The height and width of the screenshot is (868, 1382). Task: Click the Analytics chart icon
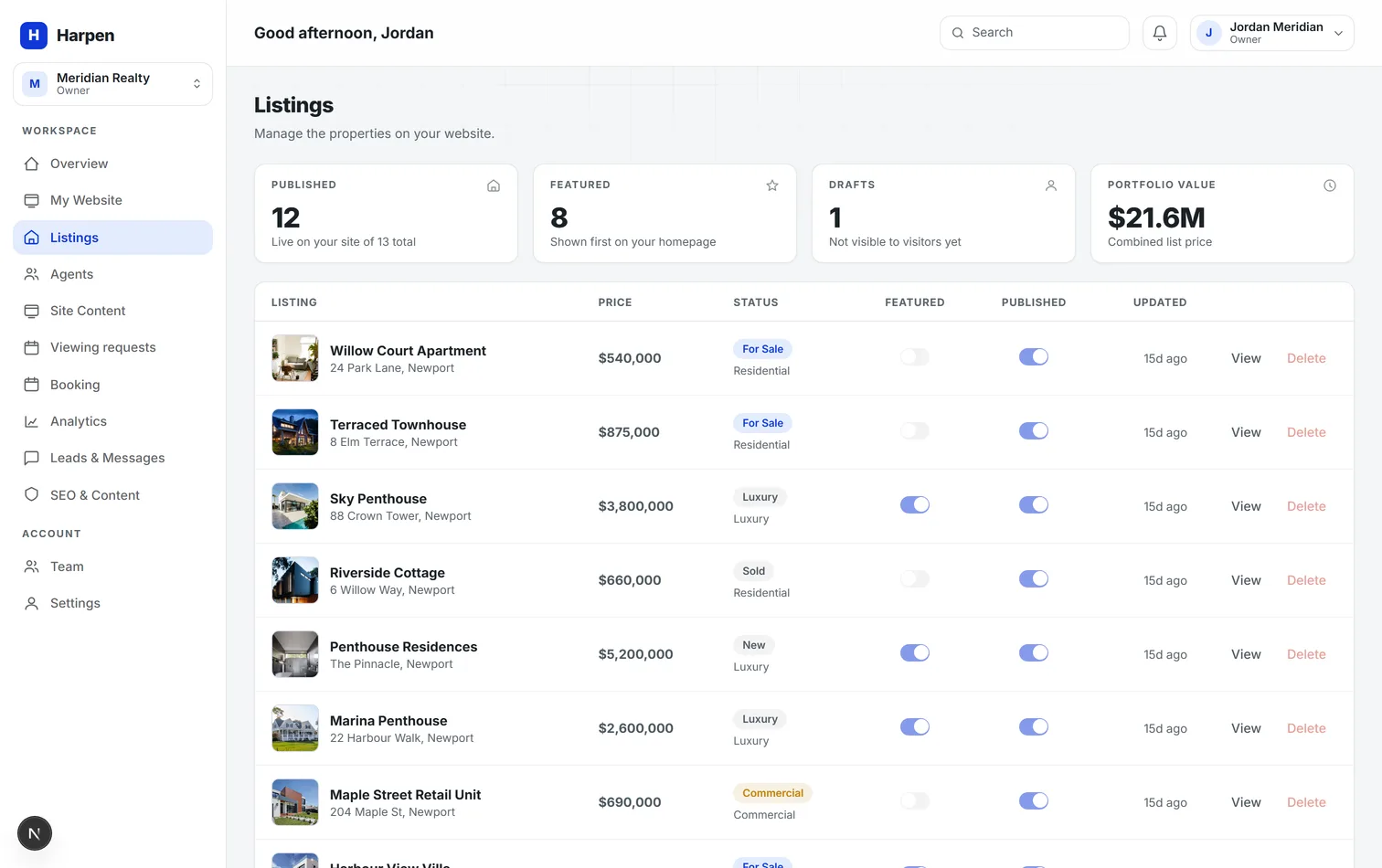click(32, 421)
